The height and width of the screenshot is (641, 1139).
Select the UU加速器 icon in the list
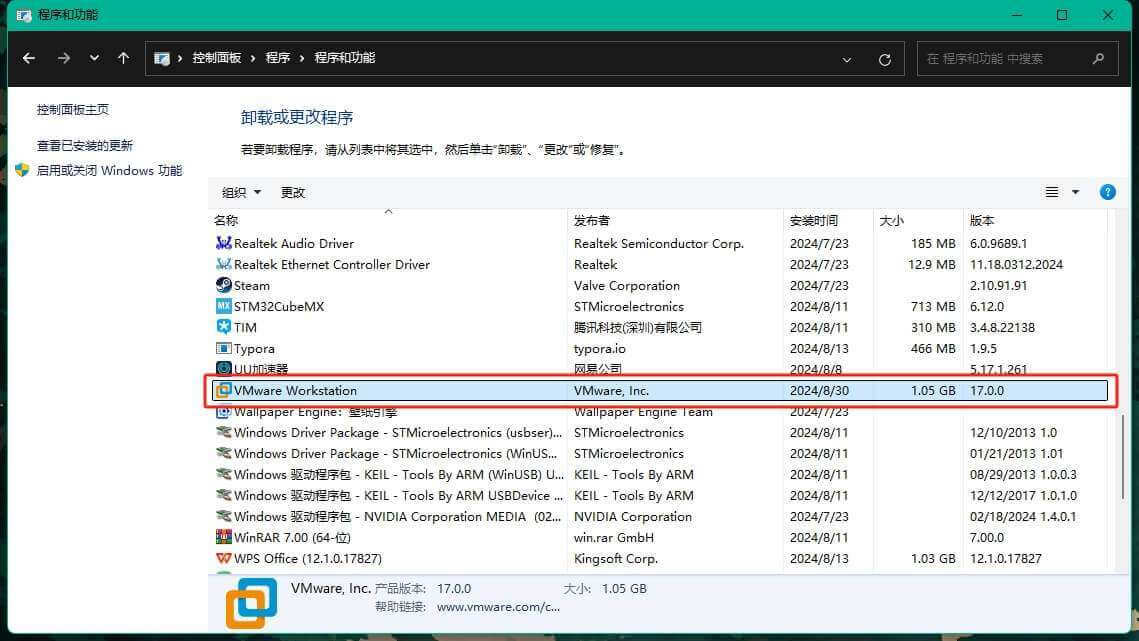pos(223,369)
